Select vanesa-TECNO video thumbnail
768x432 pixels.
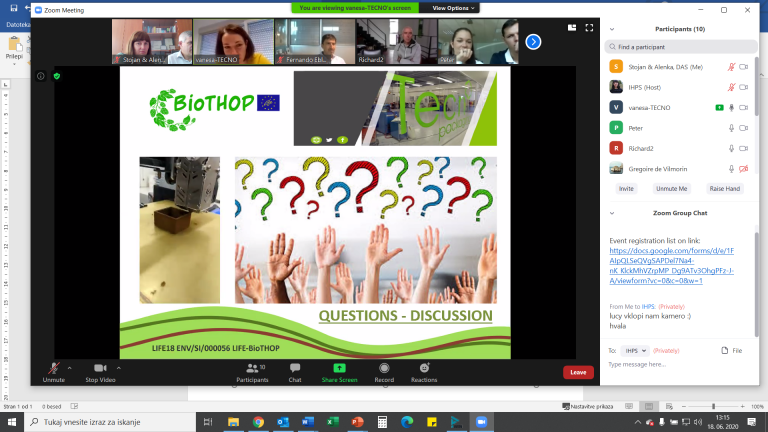pos(233,42)
